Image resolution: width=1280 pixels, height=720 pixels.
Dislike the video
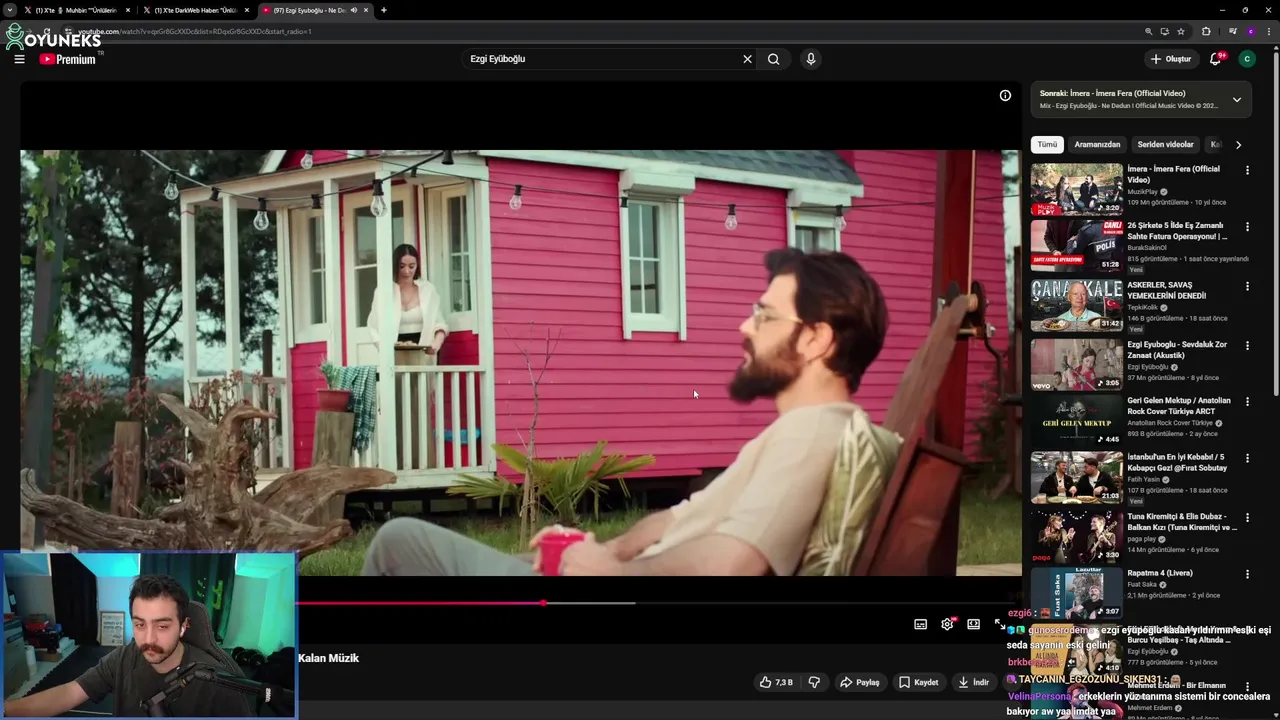(814, 682)
